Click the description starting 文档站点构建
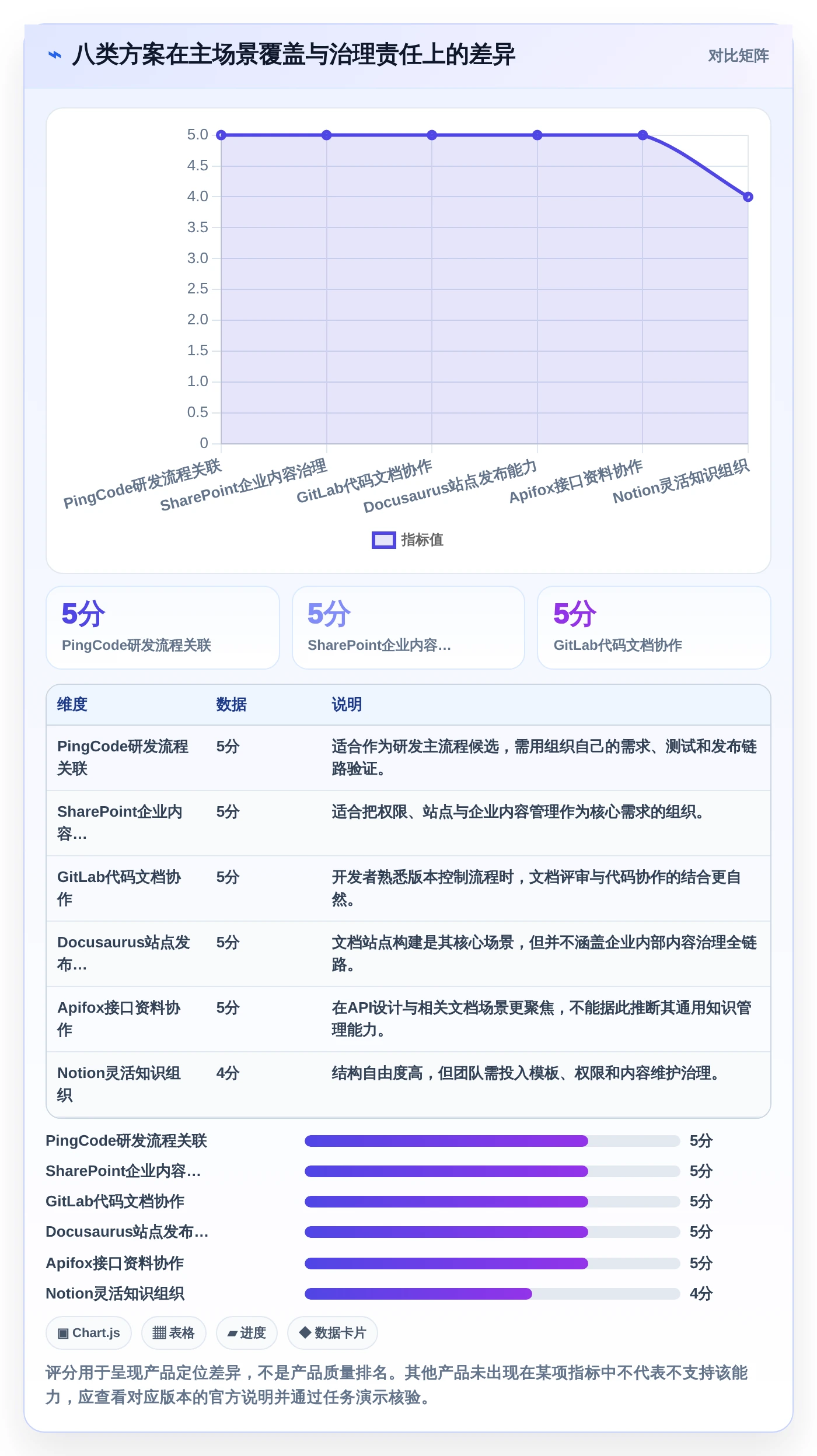The image size is (817, 1456). coord(544,954)
